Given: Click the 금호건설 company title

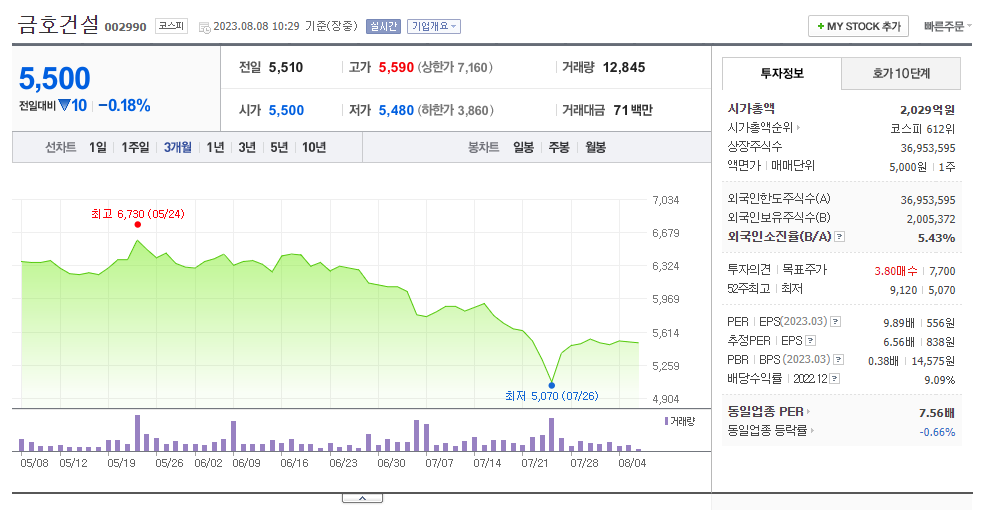Looking at the screenshot, I should (x=58, y=24).
